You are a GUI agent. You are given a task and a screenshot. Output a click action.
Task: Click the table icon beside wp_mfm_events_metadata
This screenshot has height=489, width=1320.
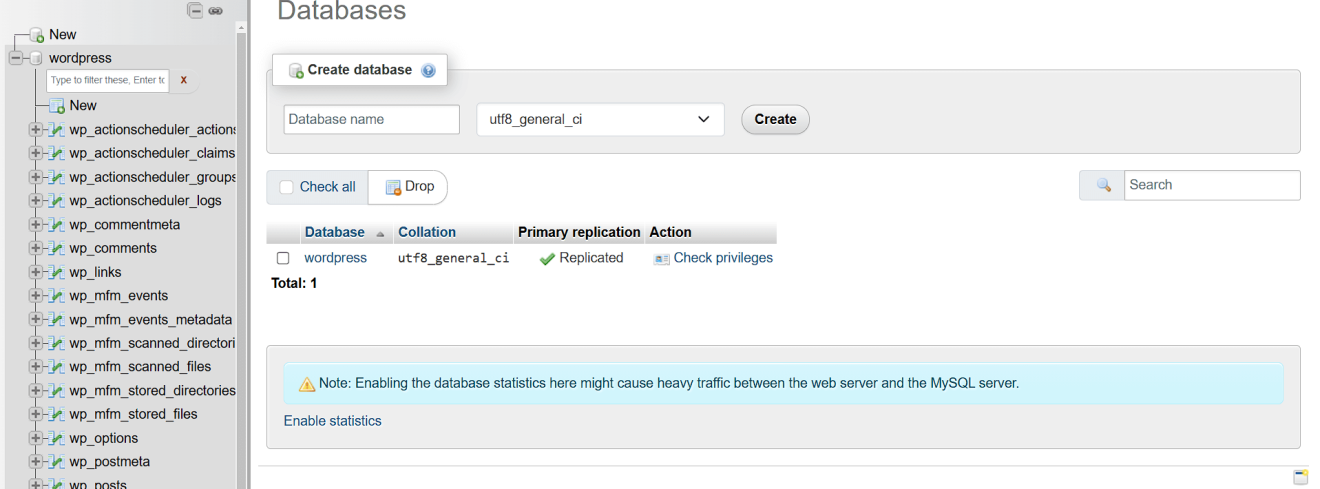coord(58,319)
